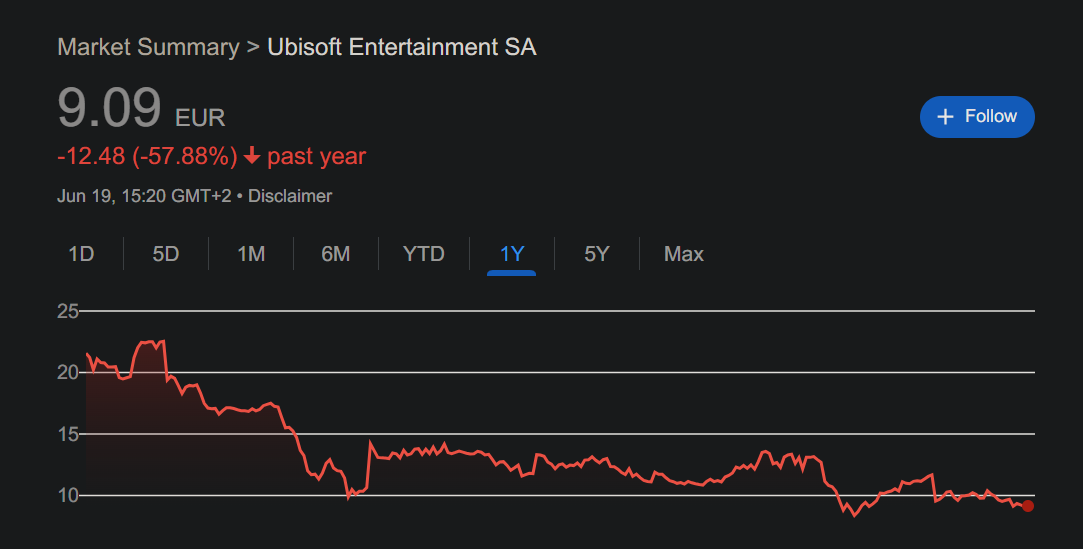This screenshot has width=1083, height=549.
Task: Switch chart to 1D range
Action: [x=81, y=254]
